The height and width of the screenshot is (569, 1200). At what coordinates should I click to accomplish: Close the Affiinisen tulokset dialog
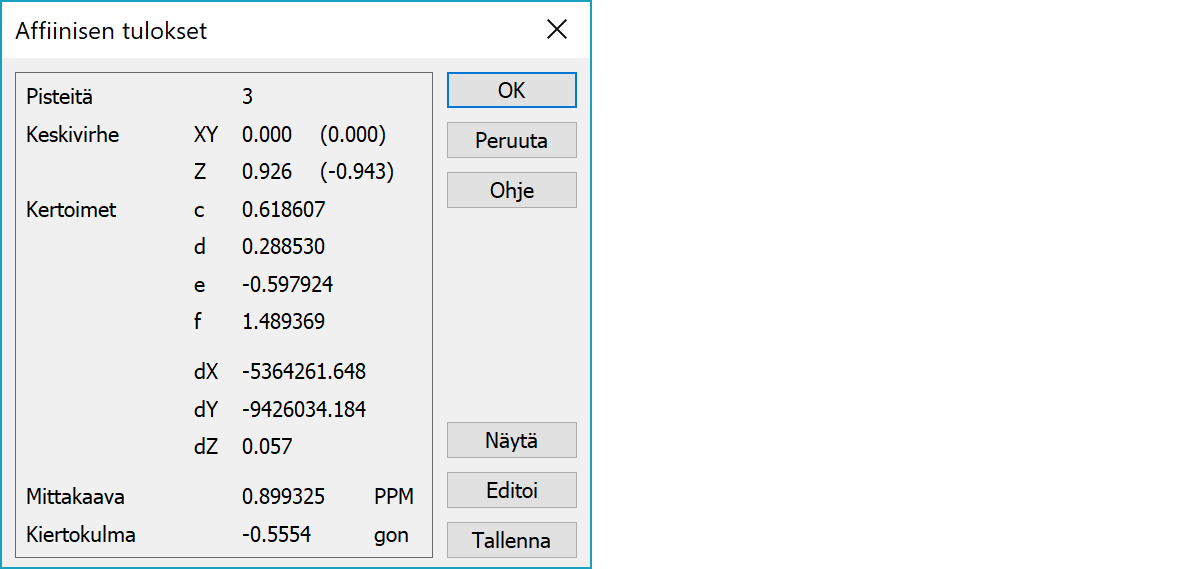click(557, 30)
